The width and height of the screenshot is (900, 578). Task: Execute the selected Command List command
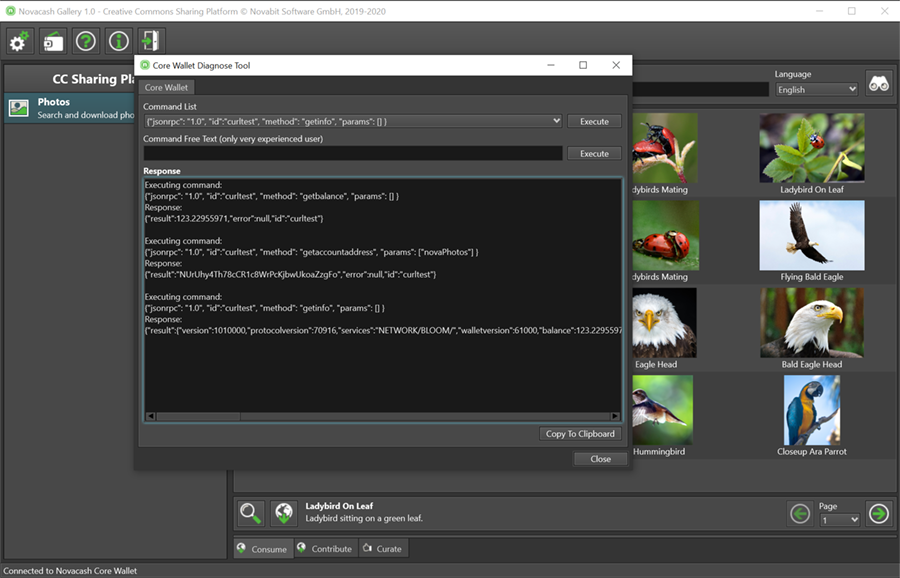pos(594,121)
